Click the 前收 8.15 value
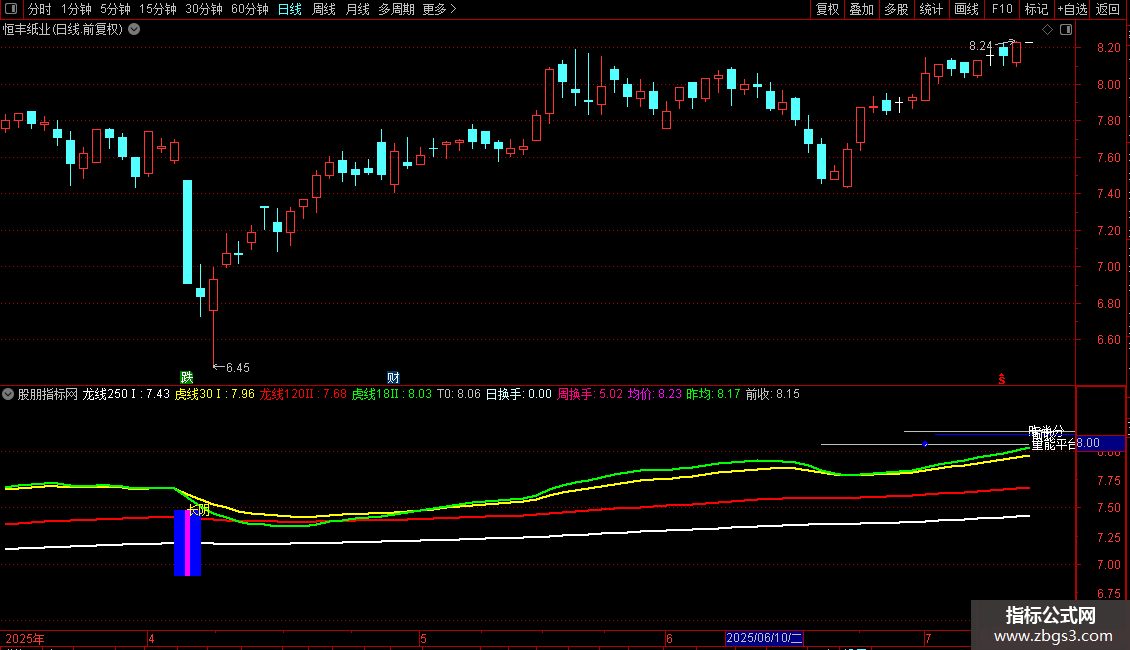1130x650 pixels. [773, 394]
